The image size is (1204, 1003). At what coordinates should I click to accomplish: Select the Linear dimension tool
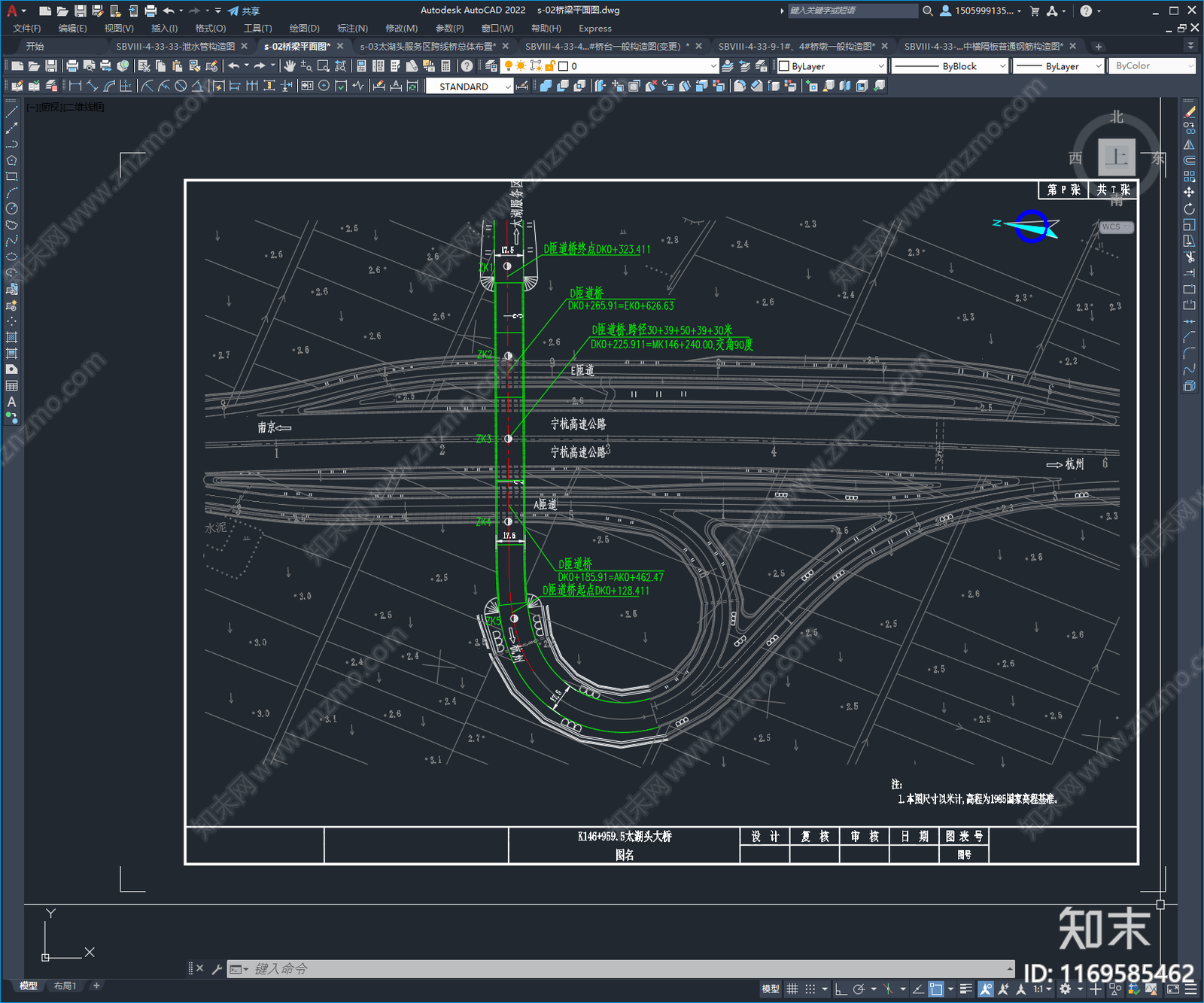click(75, 86)
